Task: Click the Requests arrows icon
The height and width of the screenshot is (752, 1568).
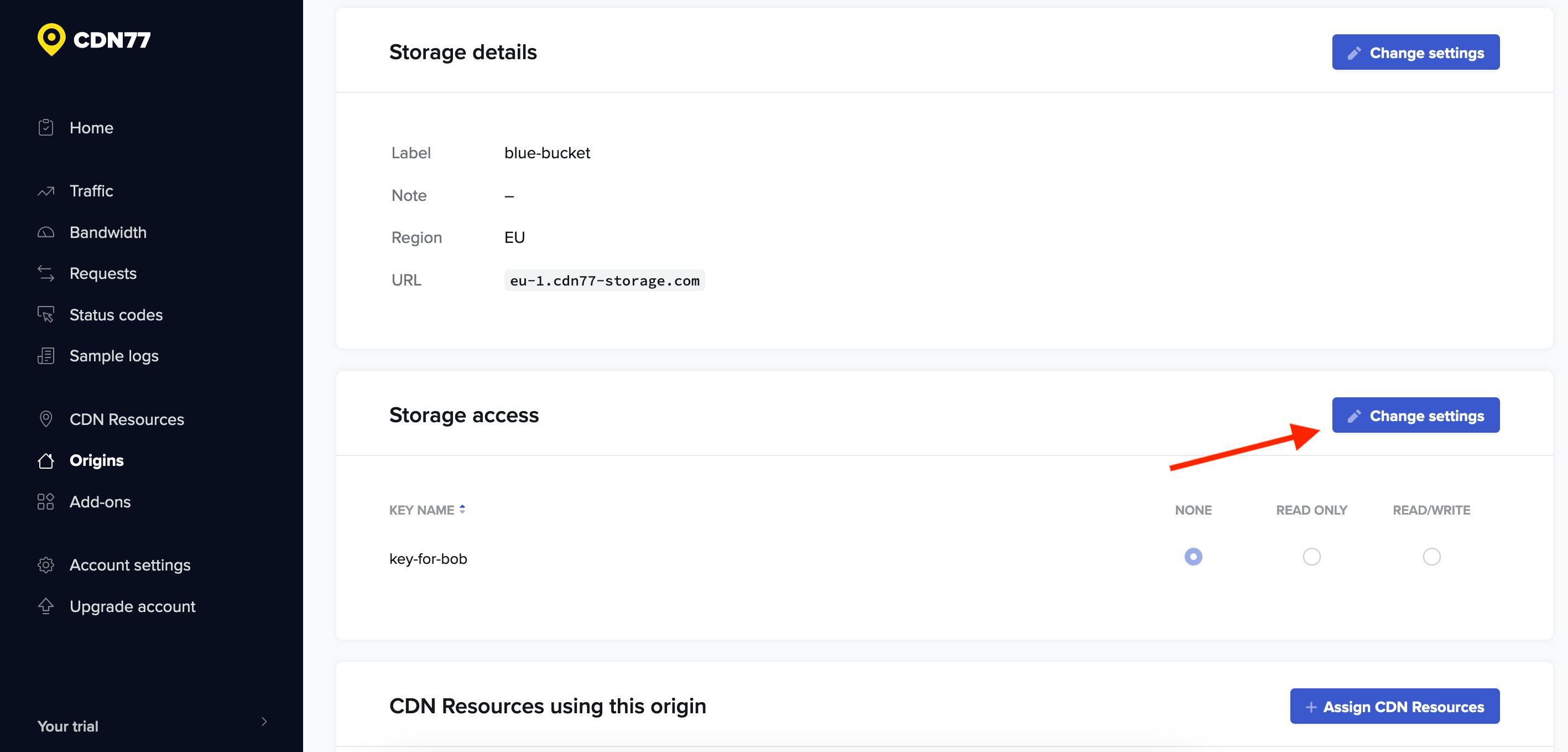Action: [46, 273]
